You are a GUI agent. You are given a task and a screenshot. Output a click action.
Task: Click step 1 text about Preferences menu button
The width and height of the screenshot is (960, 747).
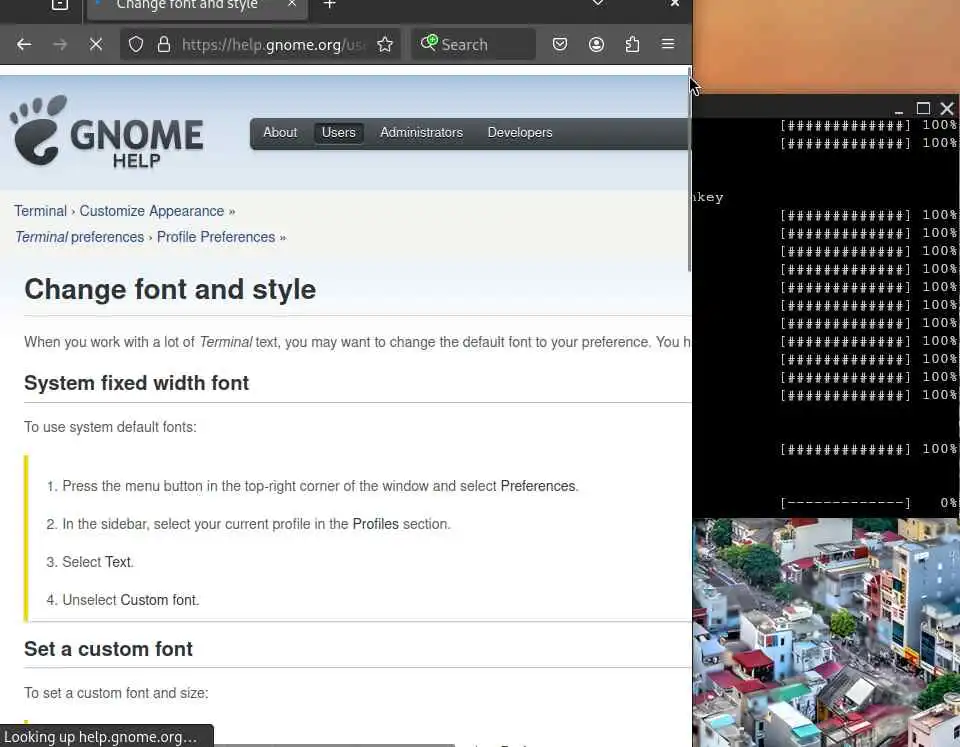[x=320, y=486]
